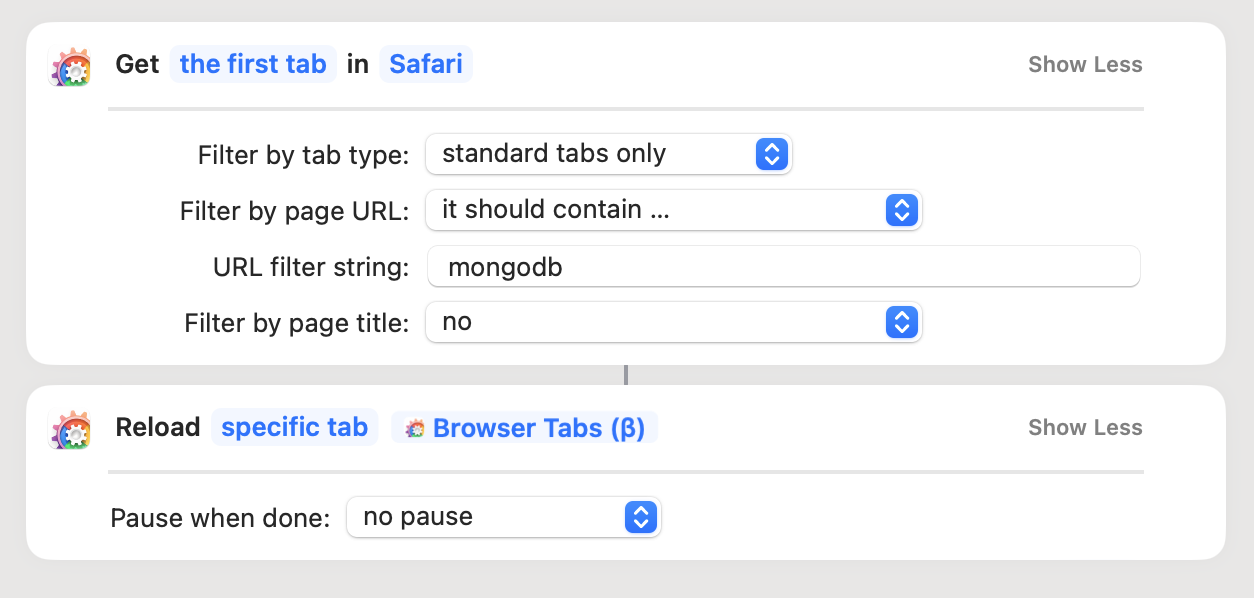Click the "Filter by page URL:" label

tap(294, 211)
